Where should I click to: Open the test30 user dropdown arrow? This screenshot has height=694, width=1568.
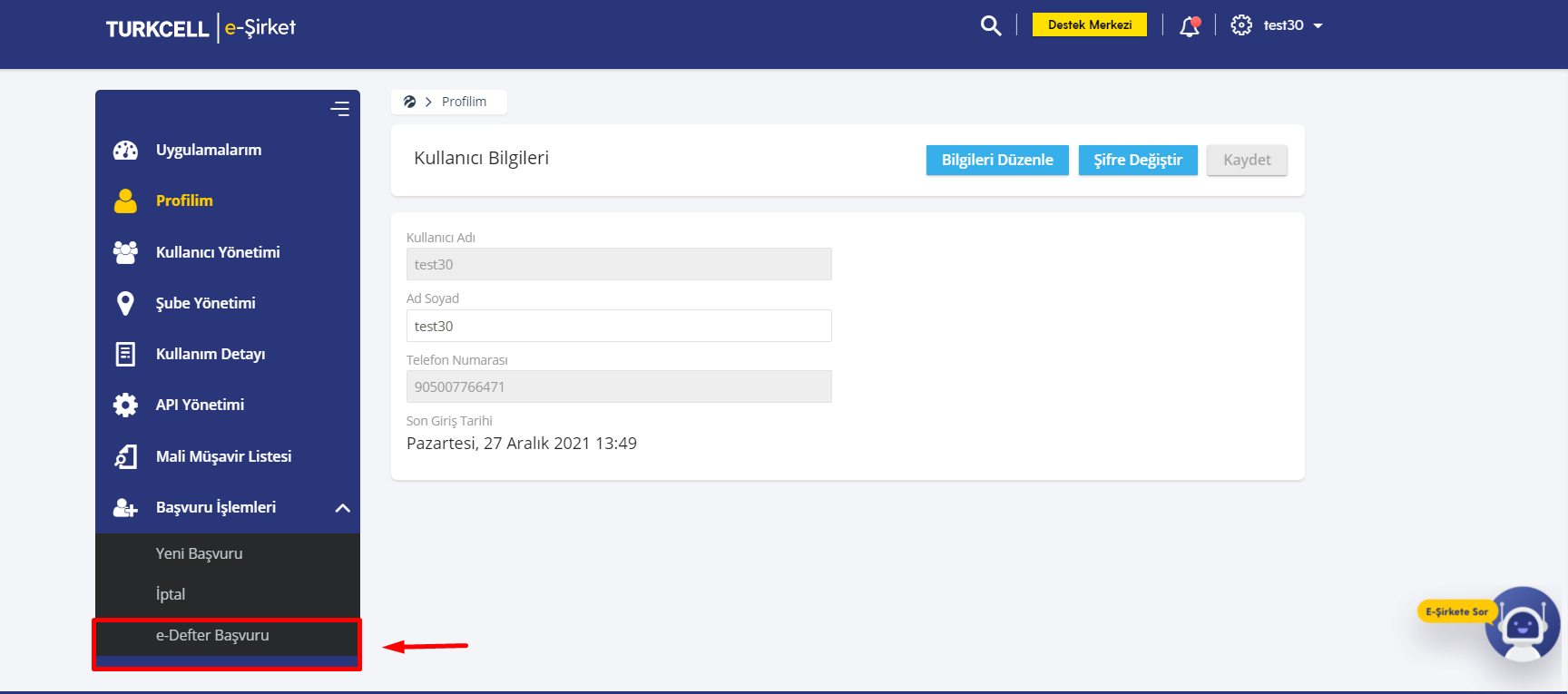point(1318,25)
